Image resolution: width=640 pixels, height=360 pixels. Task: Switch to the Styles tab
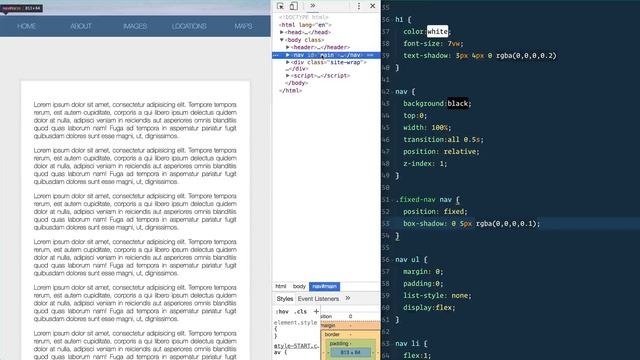pyautogui.click(x=285, y=299)
